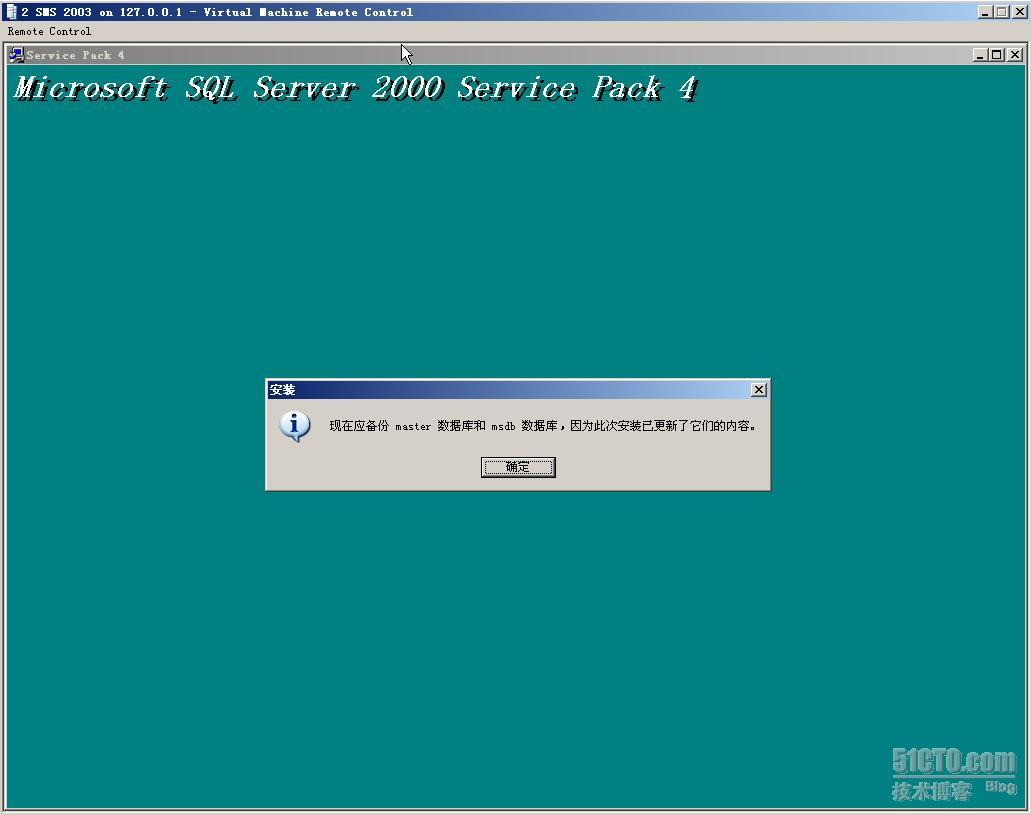Close the Service Pack 4 window
The height and width of the screenshot is (815, 1031).
click(1015, 55)
